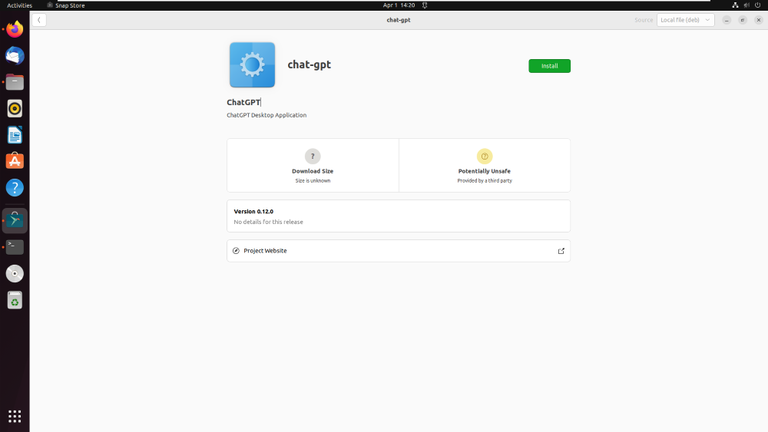768x432 pixels.
Task: Click the power icon in the system tray
Action: tap(758, 5)
